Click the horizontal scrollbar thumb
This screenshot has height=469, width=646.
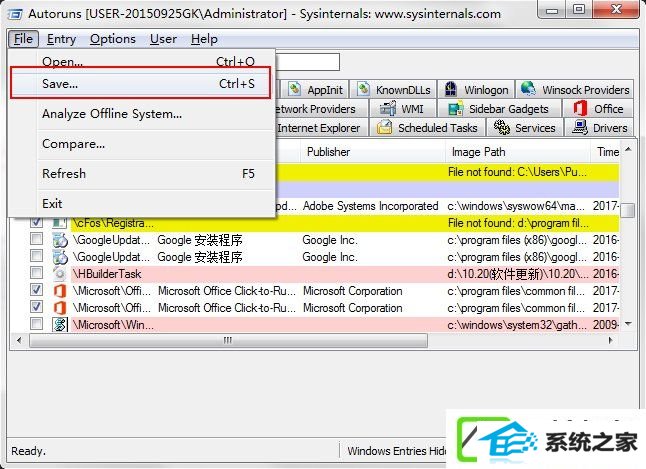point(228,340)
